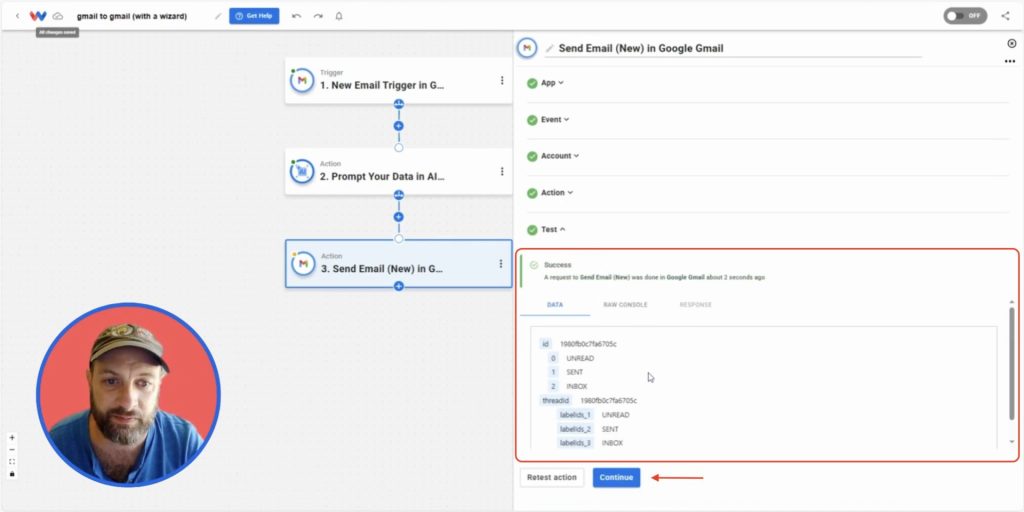Click the filter icon under step 1

tap(398, 104)
